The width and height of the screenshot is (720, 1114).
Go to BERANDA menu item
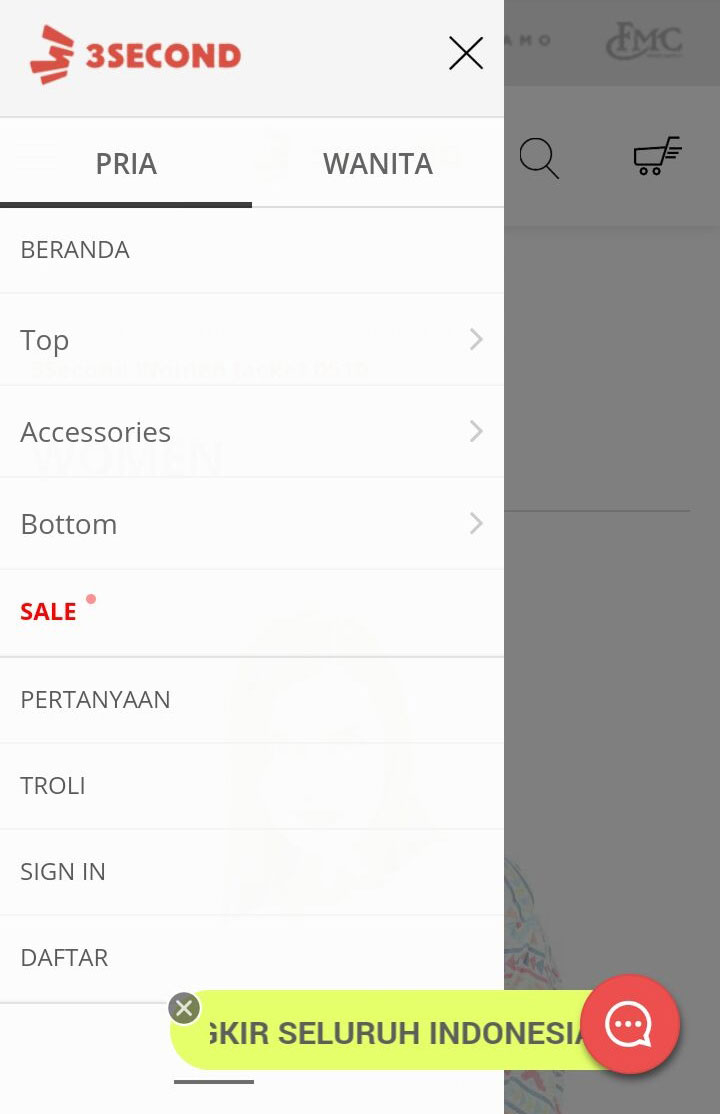pos(252,250)
